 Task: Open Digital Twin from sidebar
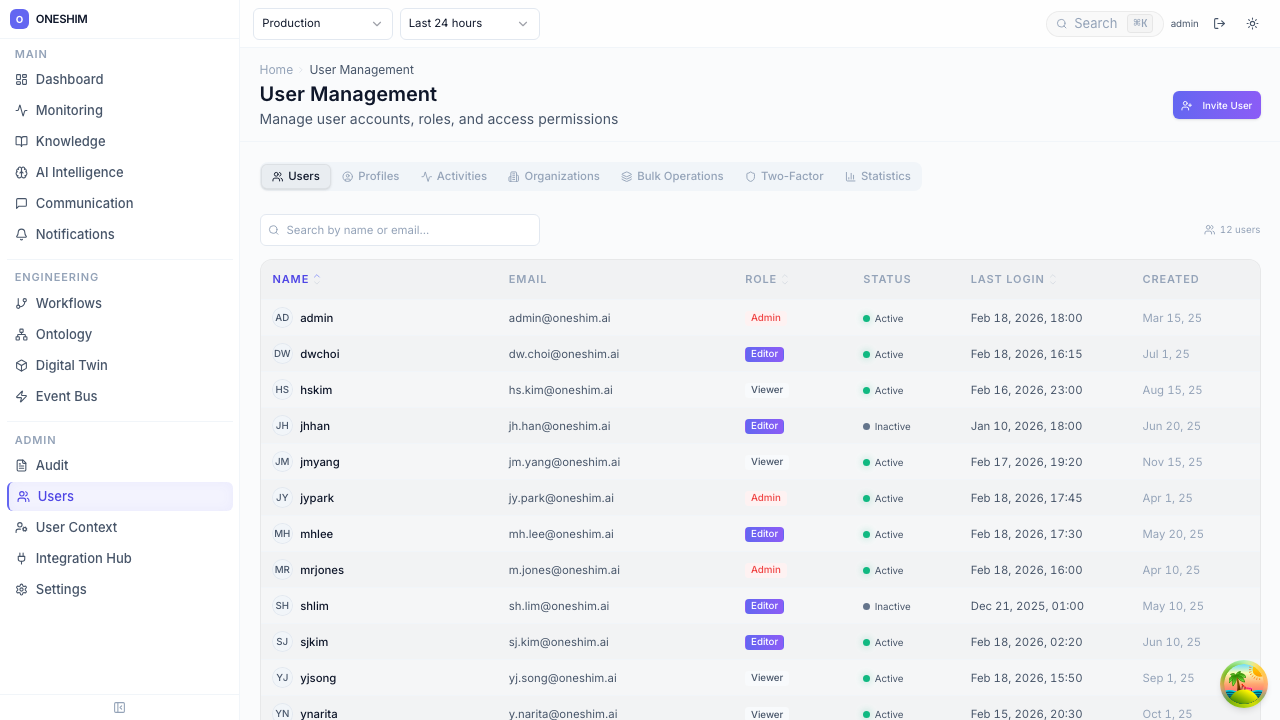tap(71, 365)
